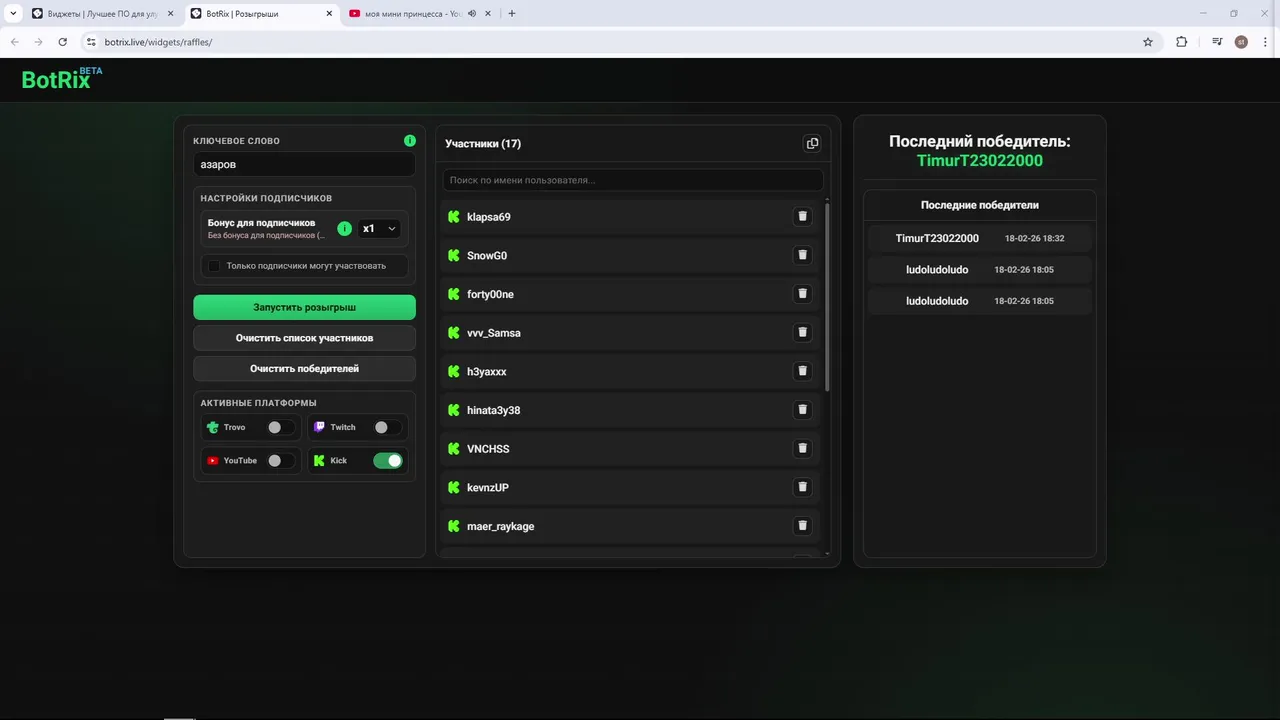Screen dimensions: 1280x720
Task: Click the trash icon next to forty00ne
Action: click(x=802, y=294)
